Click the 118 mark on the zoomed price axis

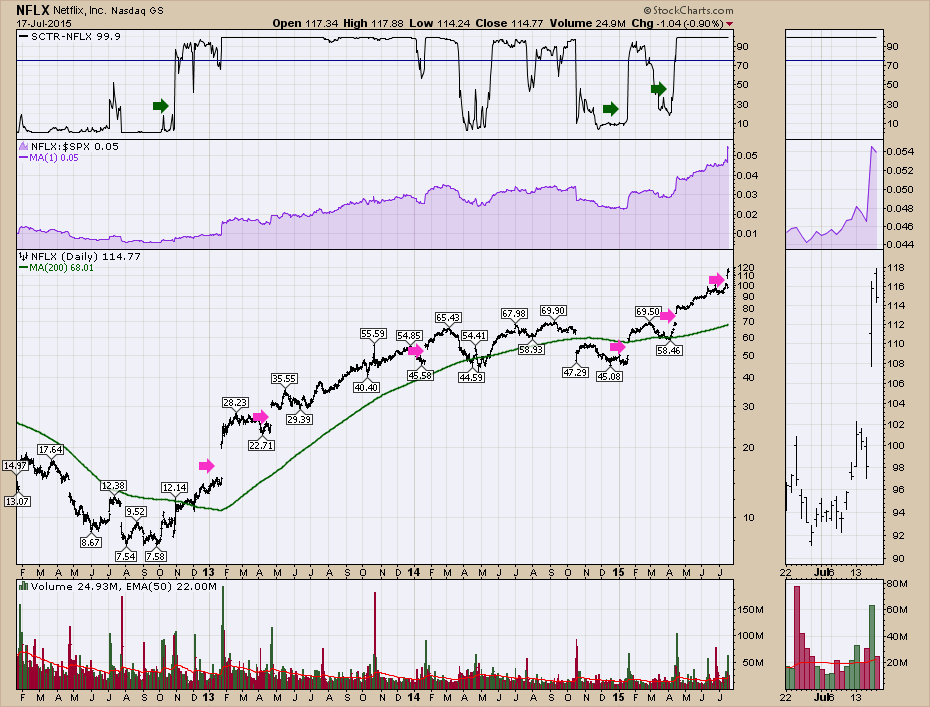click(896, 268)
